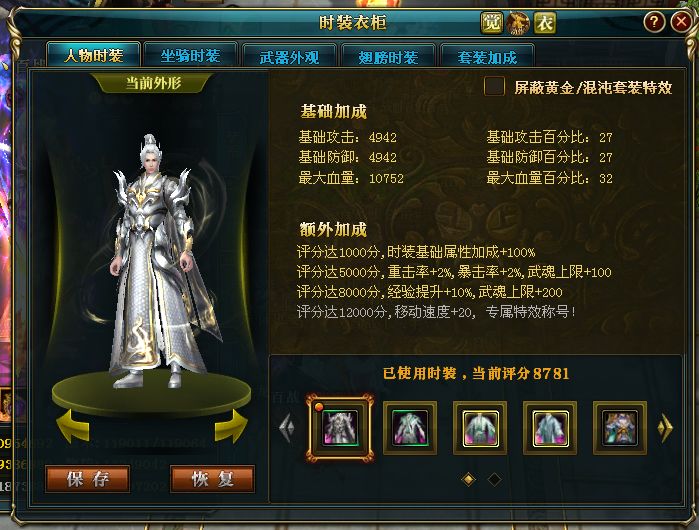The height and width of the screenshot is (530, 699).
Task: Select the second page indicator diamond
Action: click(x=494, y=479)
